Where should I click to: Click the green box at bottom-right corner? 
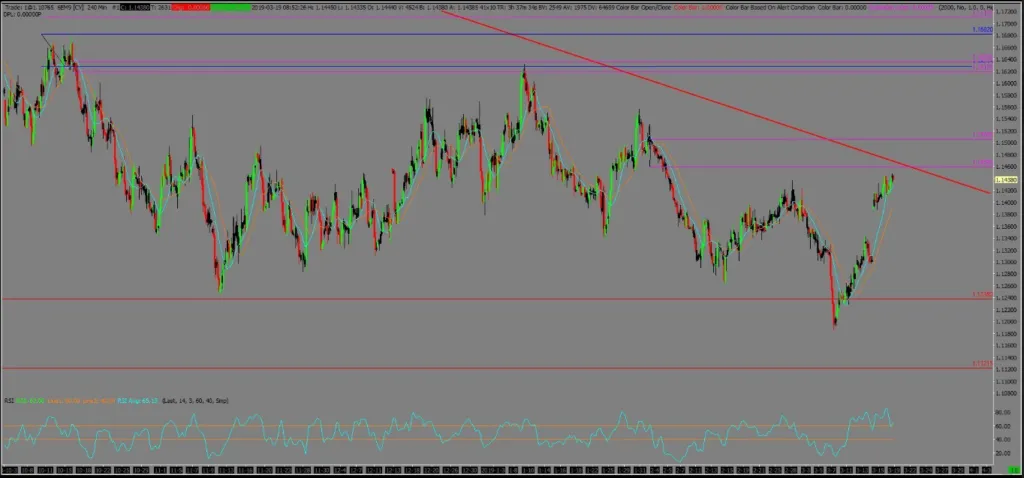pyautogui.click(x=1014, y=470)
